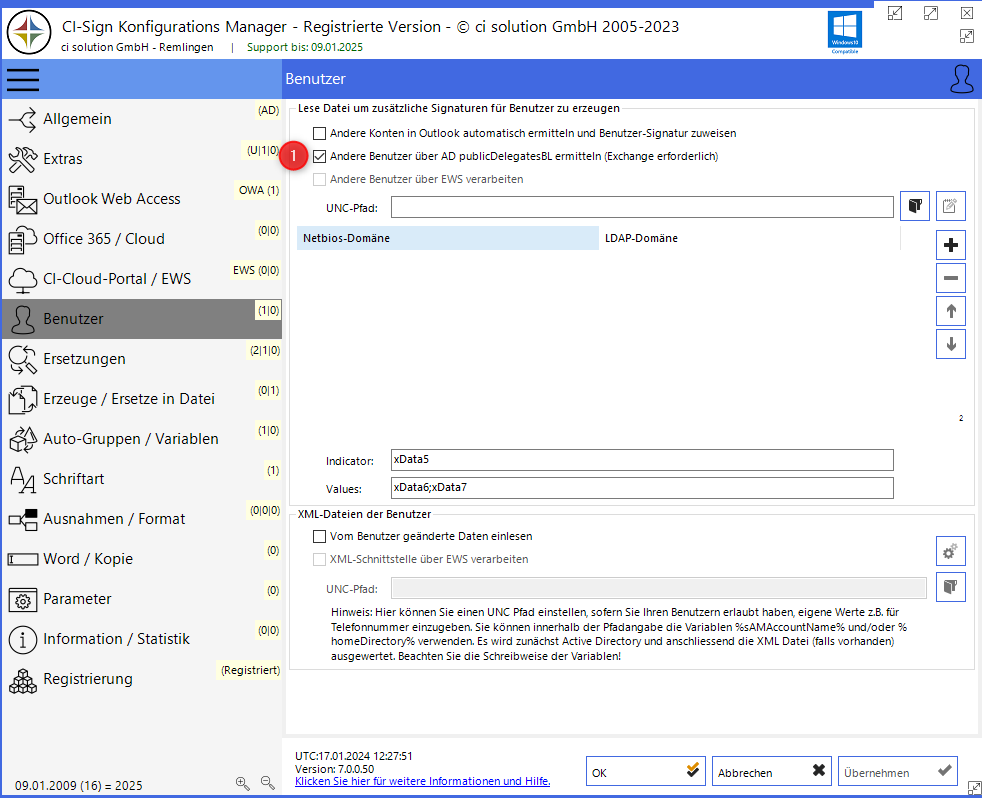Add a domain row with plus button

[x=951, y=245]
